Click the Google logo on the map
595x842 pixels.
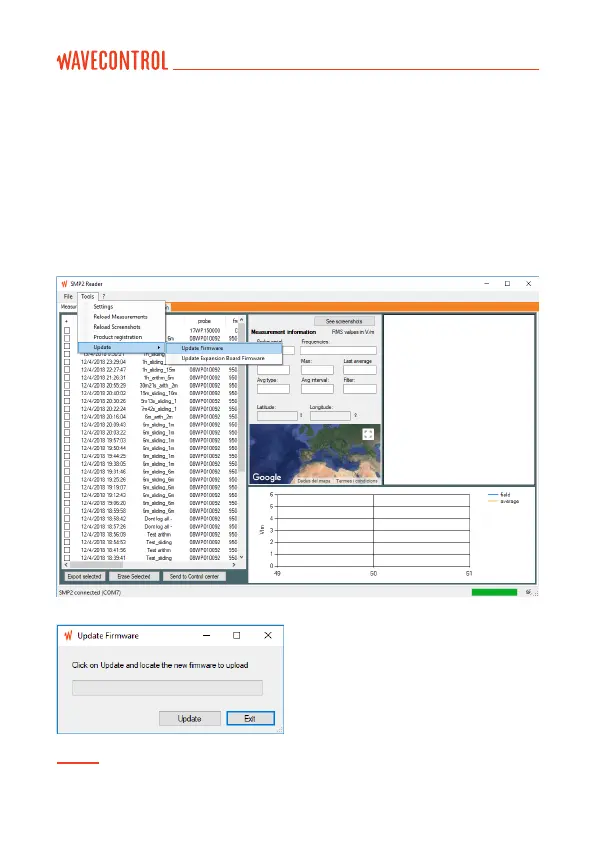coord(267,477)
